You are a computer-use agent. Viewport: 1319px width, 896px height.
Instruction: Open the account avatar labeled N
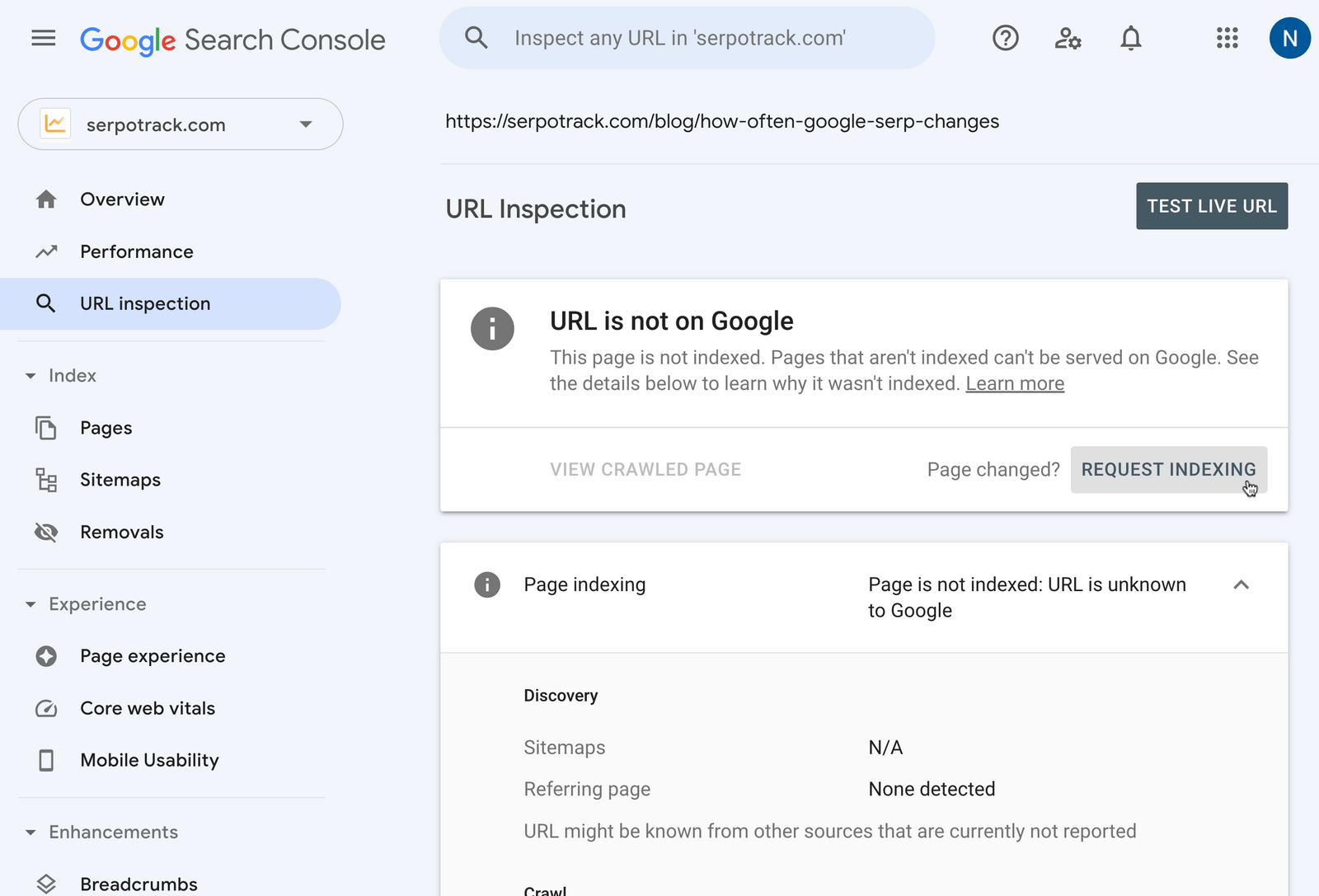click(1290, 38)
